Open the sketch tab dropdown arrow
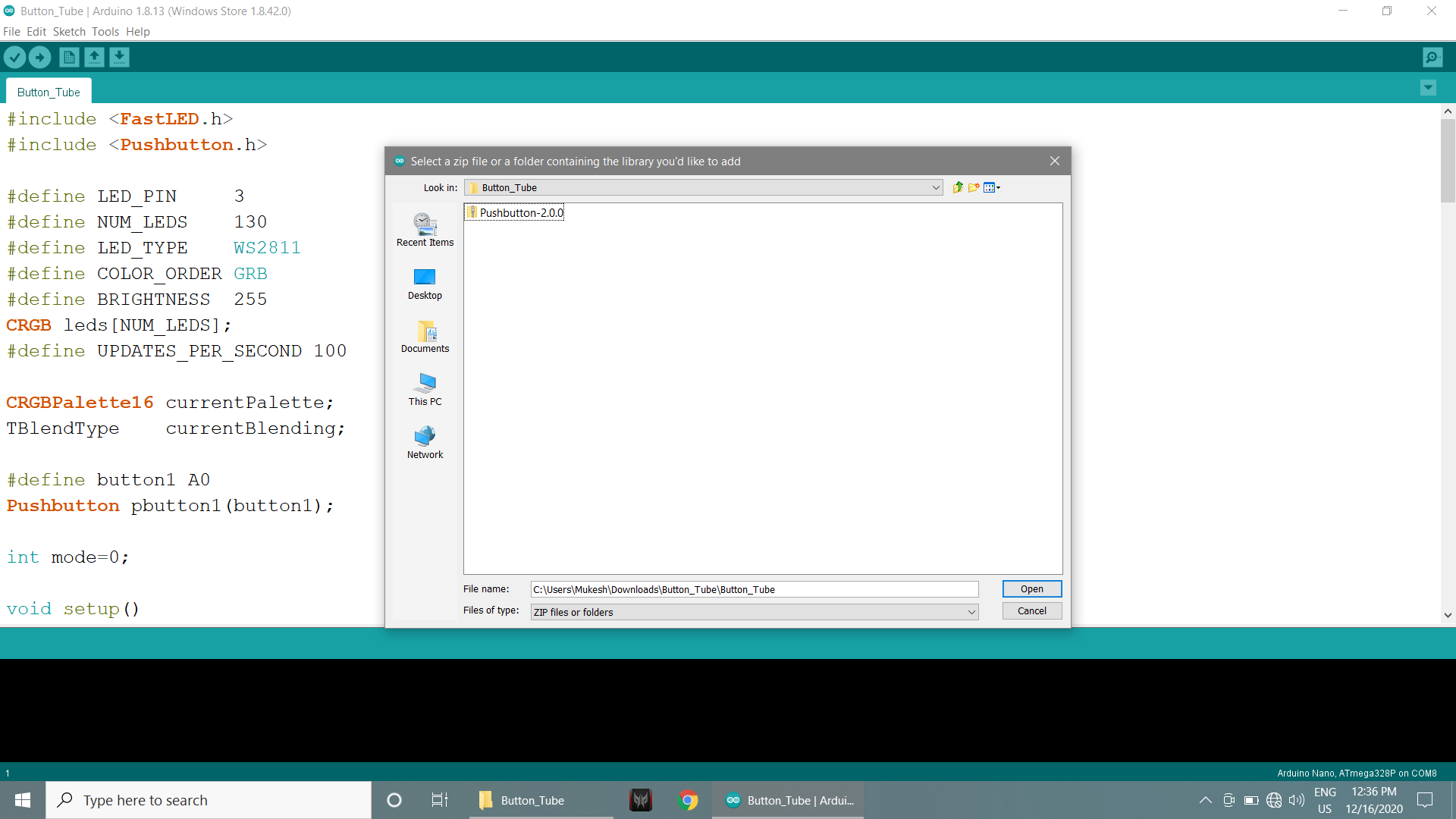The height and width of the screenshot is (819, 1456). pos(1428,88)
